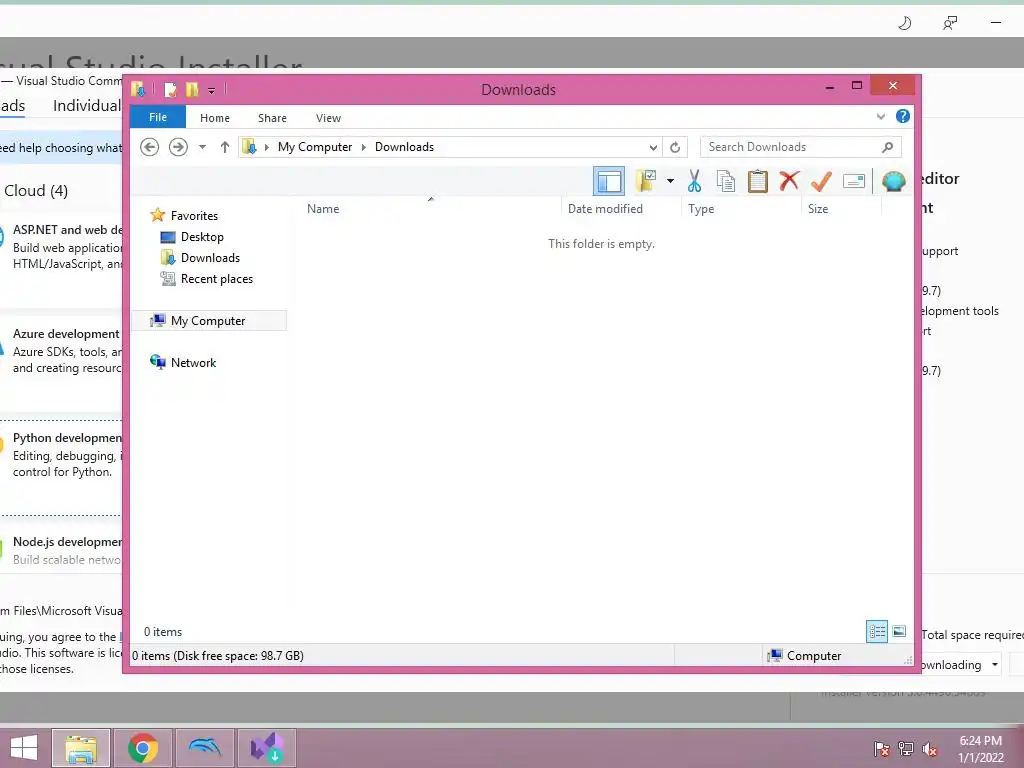This screenshot has width=1024, height=768.
Task: Click the blue shell icon in toolbar
Action: (x=893, y=181)
